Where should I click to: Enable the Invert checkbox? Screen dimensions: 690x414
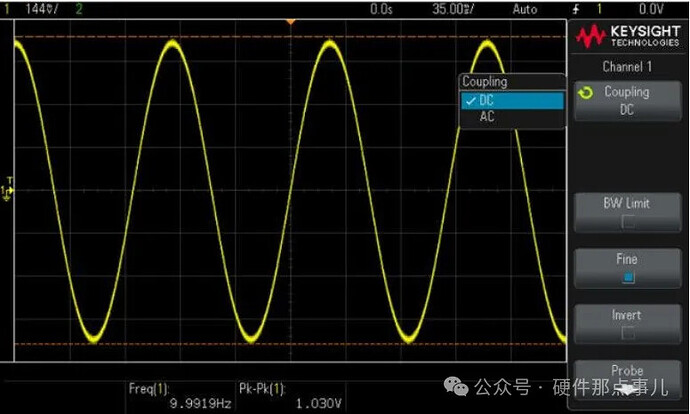point(626,332)
